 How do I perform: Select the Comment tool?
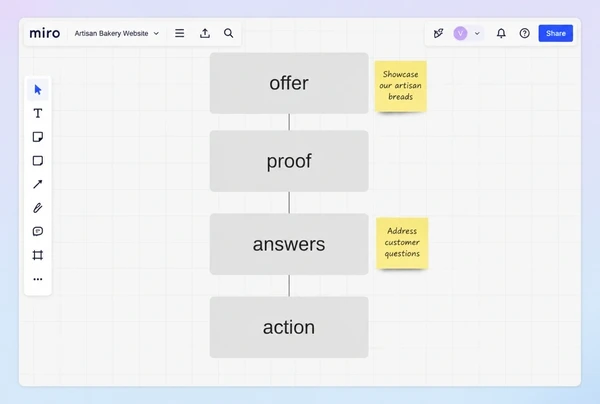[x=38, y=231]
